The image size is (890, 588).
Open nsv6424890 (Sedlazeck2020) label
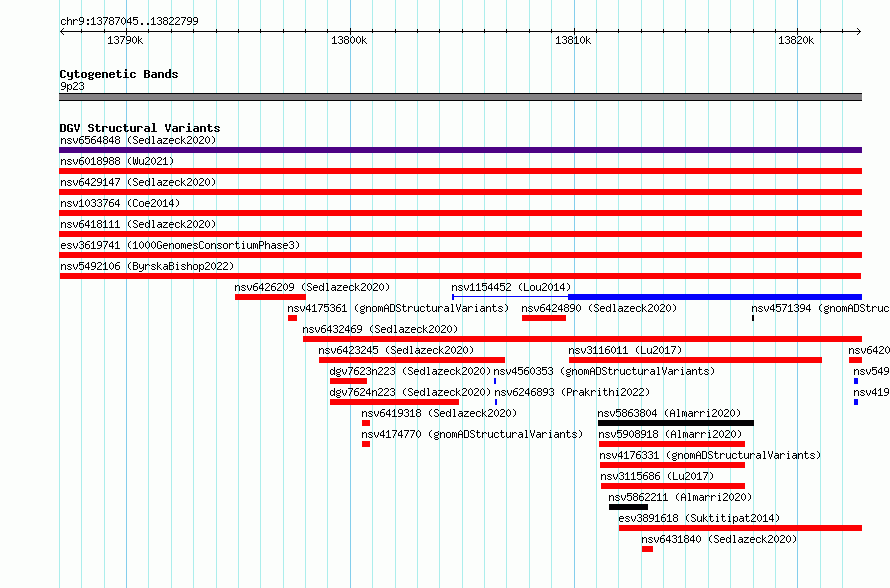pyautogui.click(x=599, y=308)
